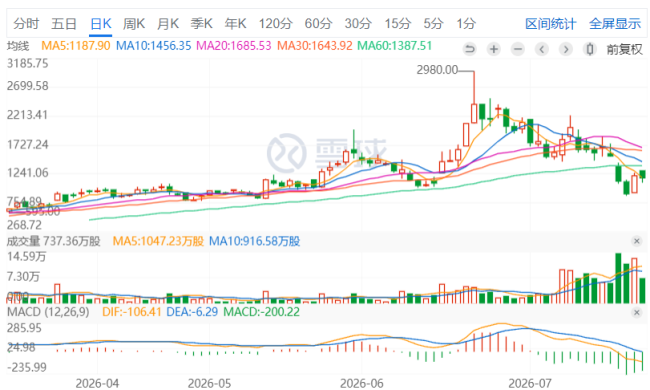Open 区间统计 range statistics
This screenshot has height=390, width=650.
pyautogui.click(x=551, y=24)
